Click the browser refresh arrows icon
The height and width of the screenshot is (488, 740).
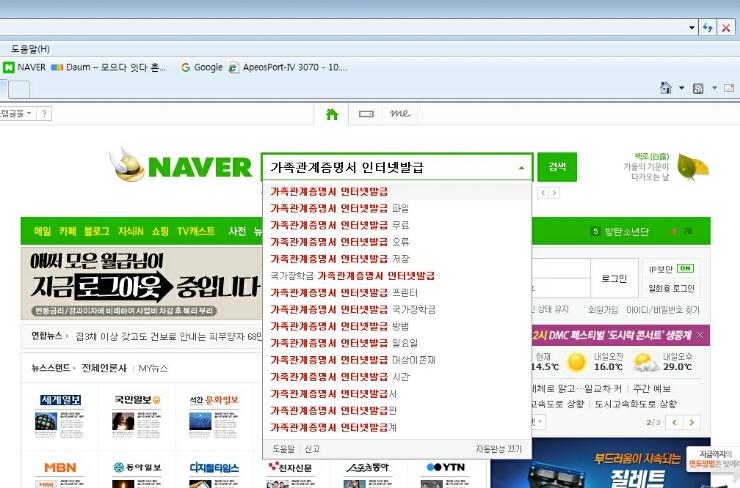[707, 28]
